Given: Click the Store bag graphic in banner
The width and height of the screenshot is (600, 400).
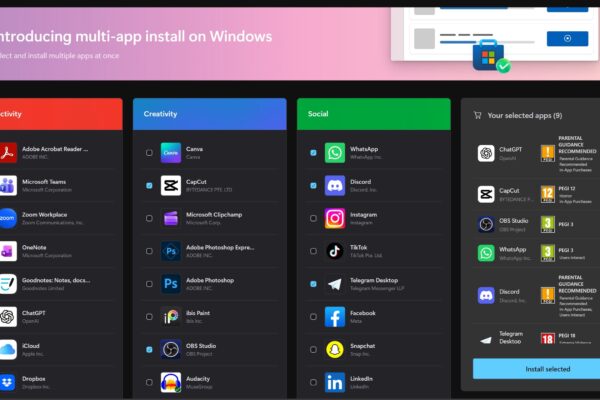Looking at the screenshot, I should click(488, 56).
